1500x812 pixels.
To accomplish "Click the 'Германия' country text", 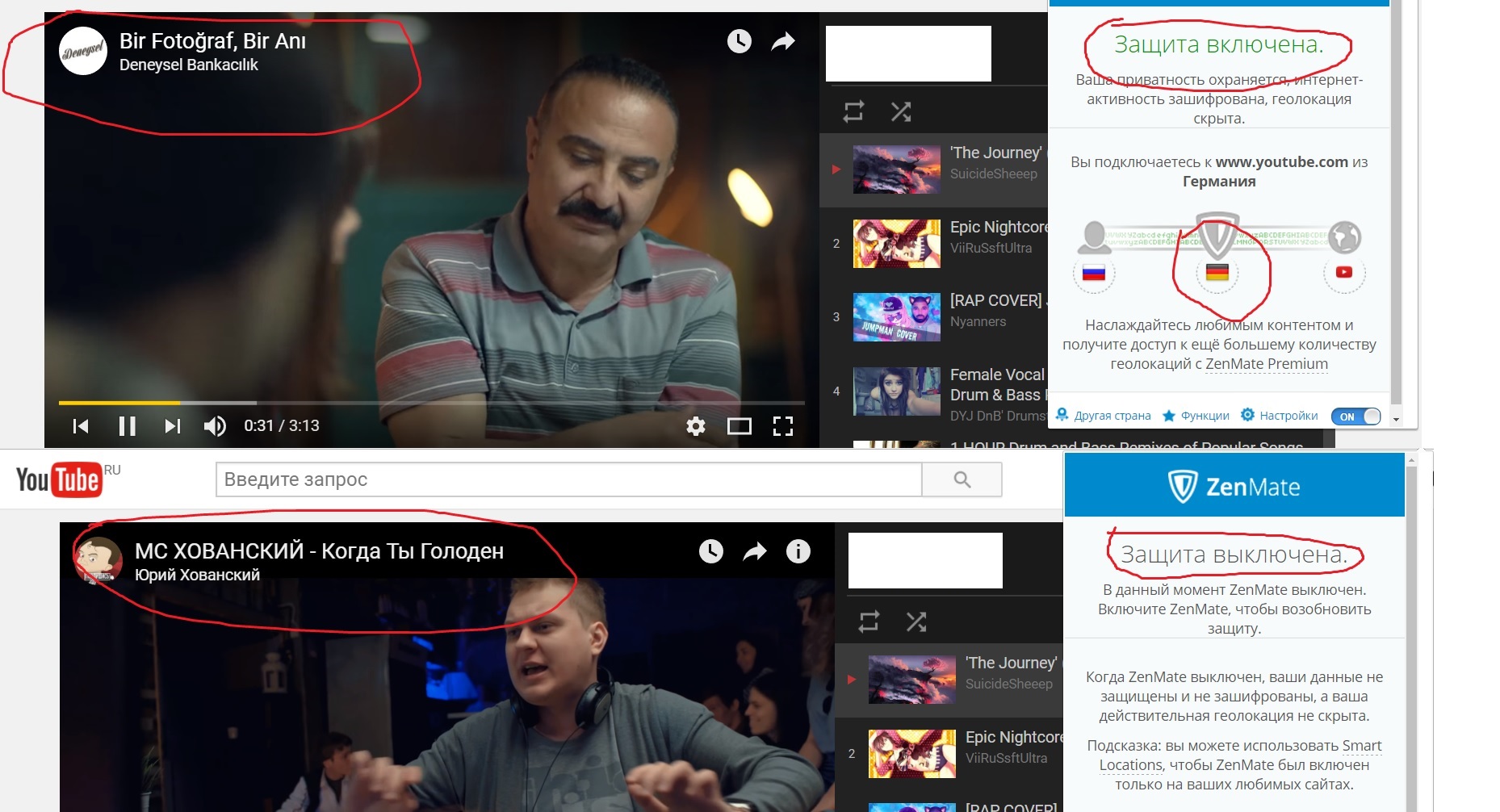I will click(x=1219, y=181).
